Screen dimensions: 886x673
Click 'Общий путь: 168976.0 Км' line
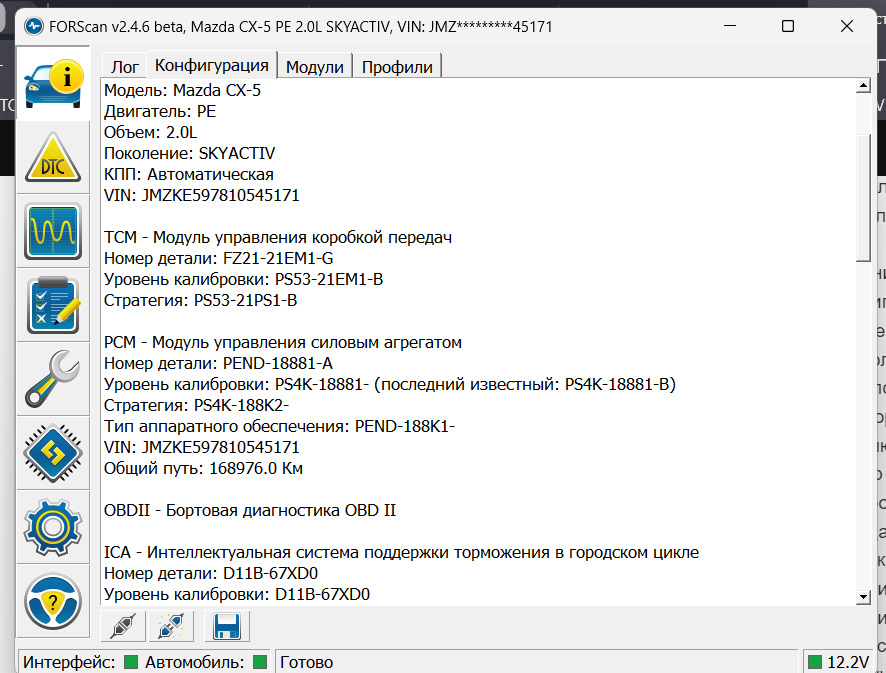click(x=203, y=468)
